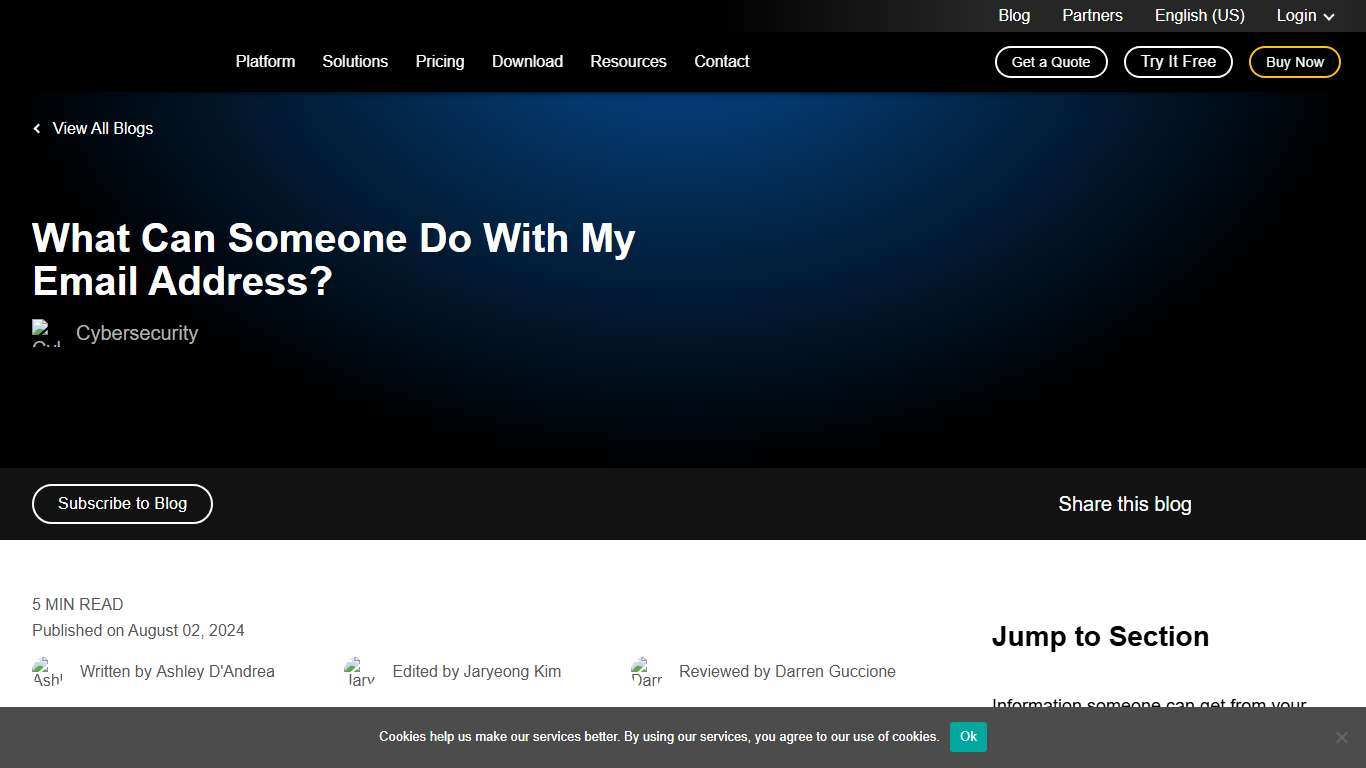Click the Get a Quote button
Image resolution: width=1366 pixels, height=768 pixels.
(1051, 62)
